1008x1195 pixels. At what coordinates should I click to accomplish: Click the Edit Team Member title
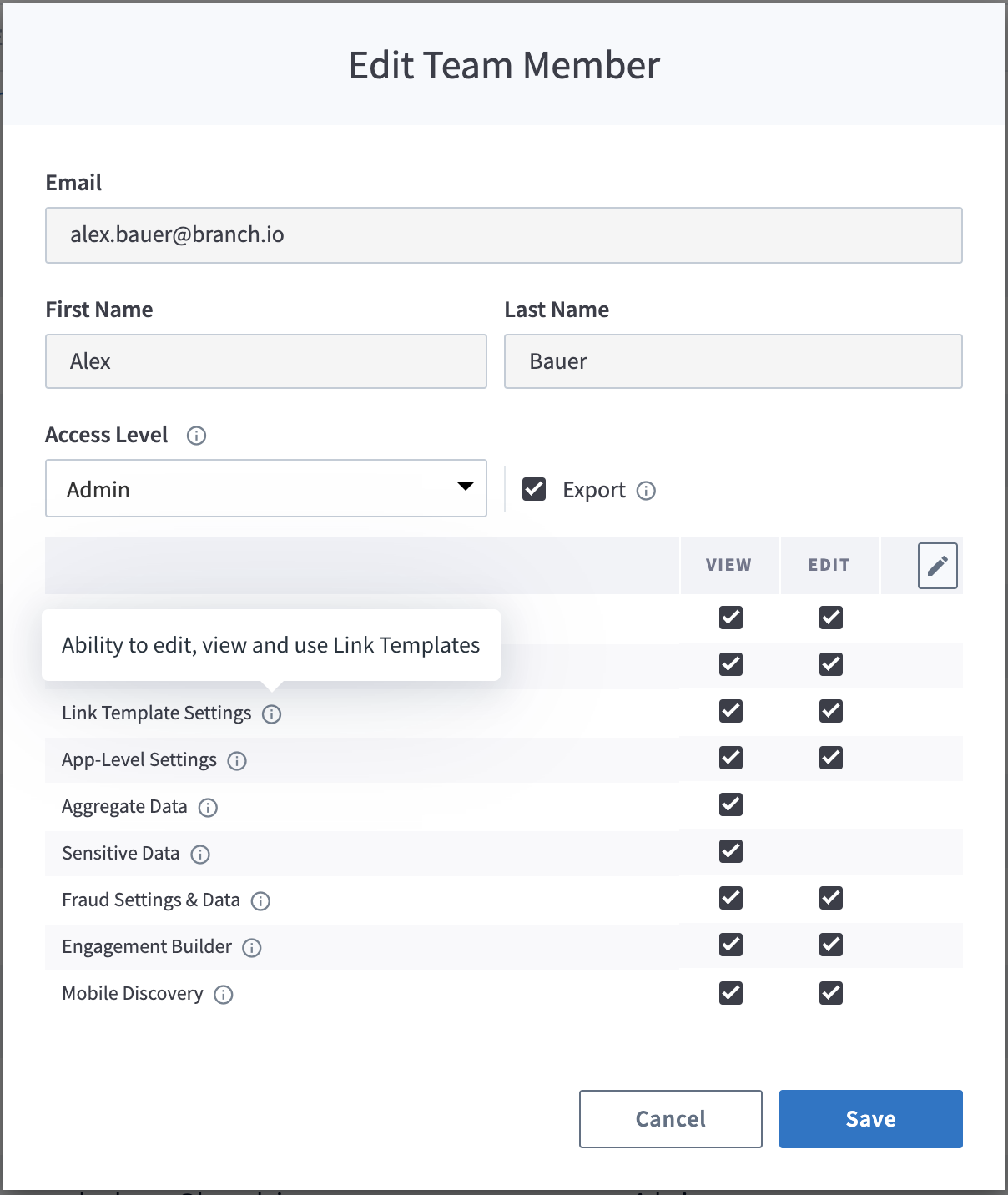point(504,65)
